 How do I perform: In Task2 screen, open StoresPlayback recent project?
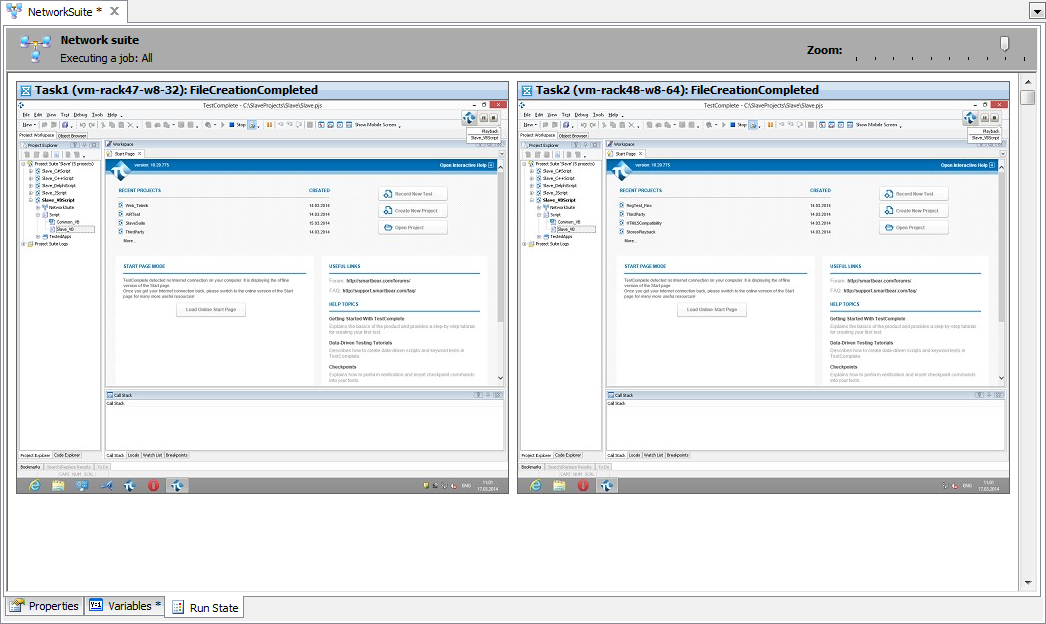(x=640, y=232)
